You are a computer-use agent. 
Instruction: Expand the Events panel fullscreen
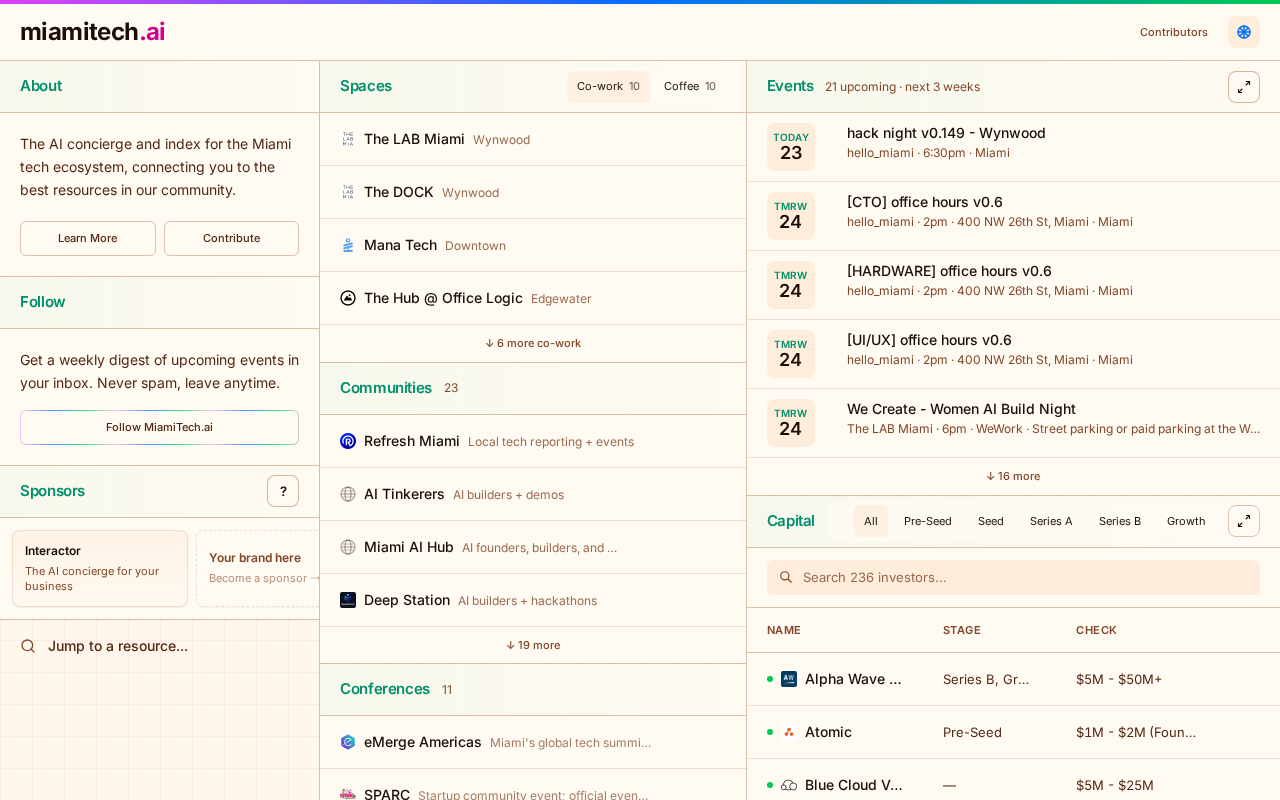[x=1244, y=87]
